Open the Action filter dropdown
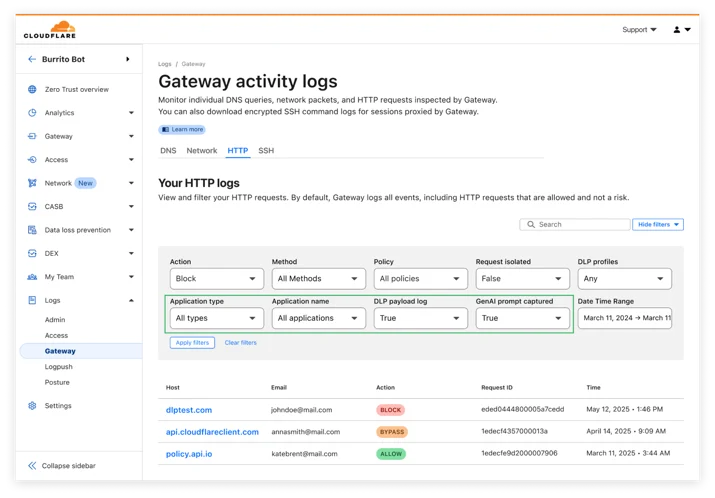This screenshot has height=498, width=715. [x=217, y=279]
